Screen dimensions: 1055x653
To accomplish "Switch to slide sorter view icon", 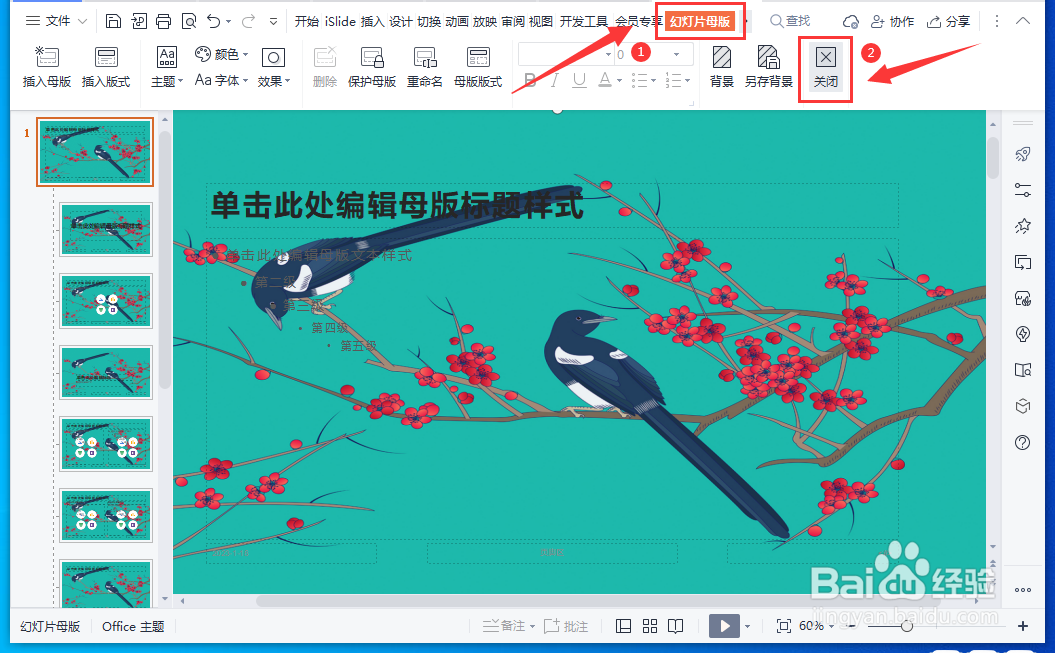I will pos(650,626).
